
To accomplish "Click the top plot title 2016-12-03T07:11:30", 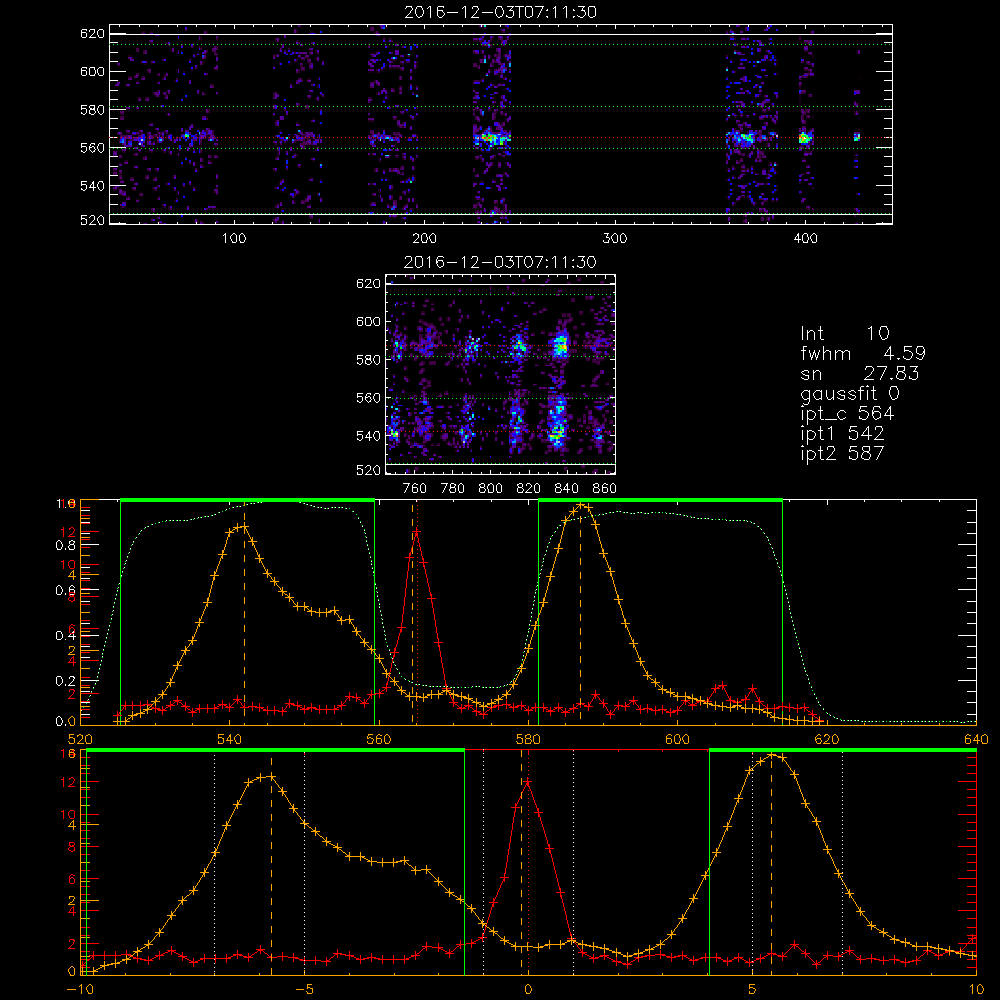I will point(500,12).
